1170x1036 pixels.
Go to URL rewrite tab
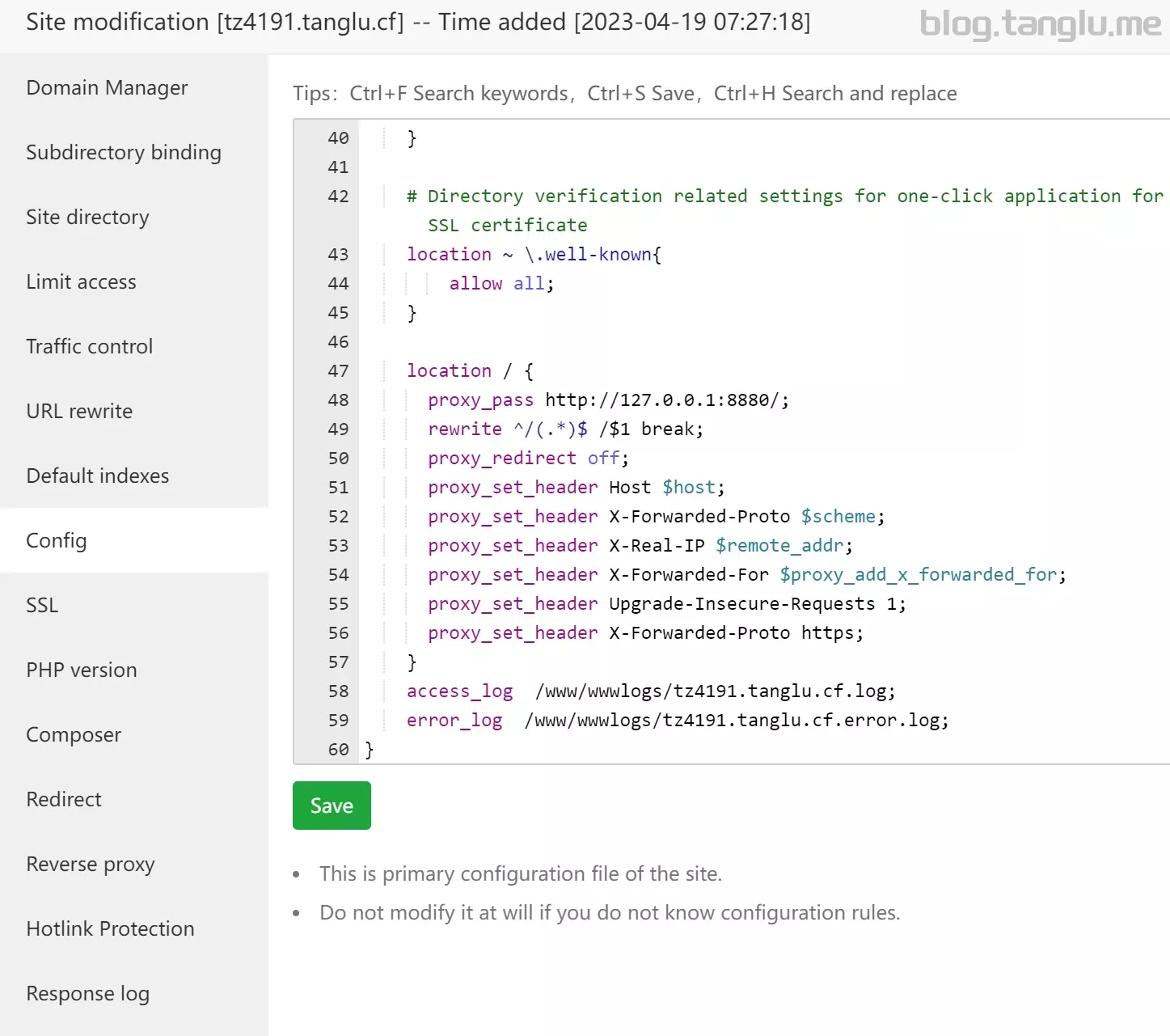pyautogui.click(x=79, y=411)
